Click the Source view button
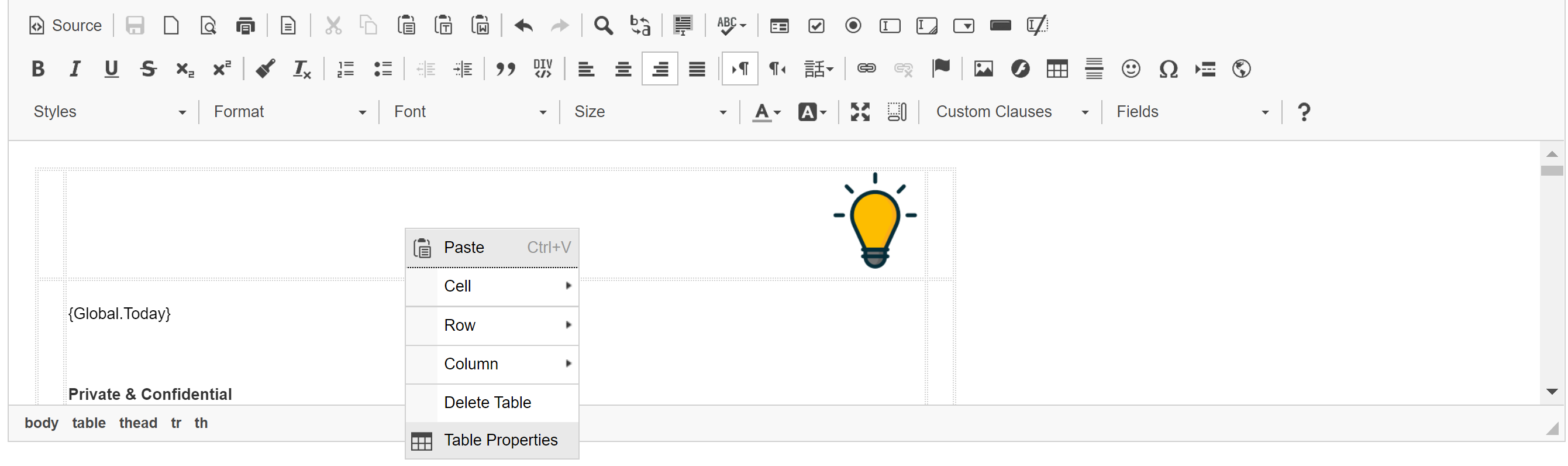The height and width of the screenshot is (466, 1568). coord(64,26)
